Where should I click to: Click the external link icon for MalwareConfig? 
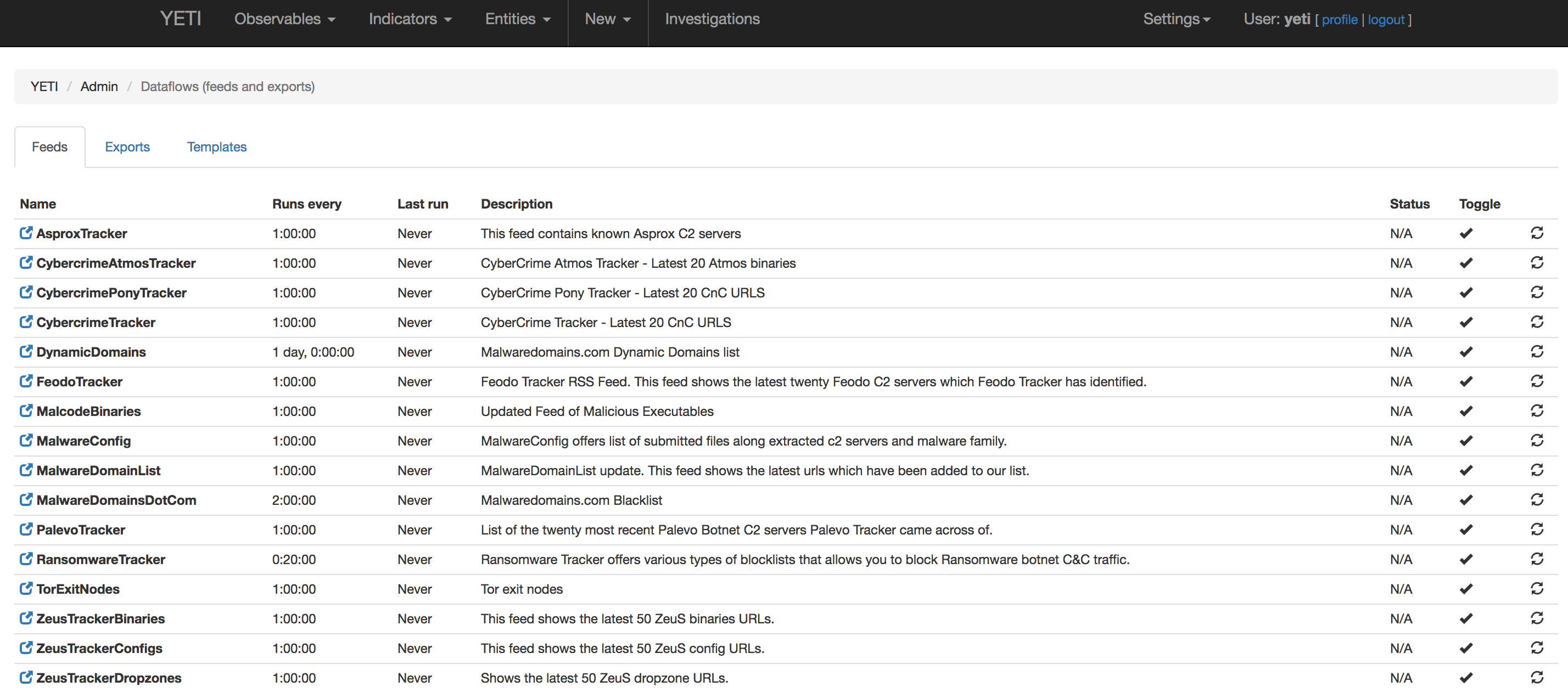(26, 440)
